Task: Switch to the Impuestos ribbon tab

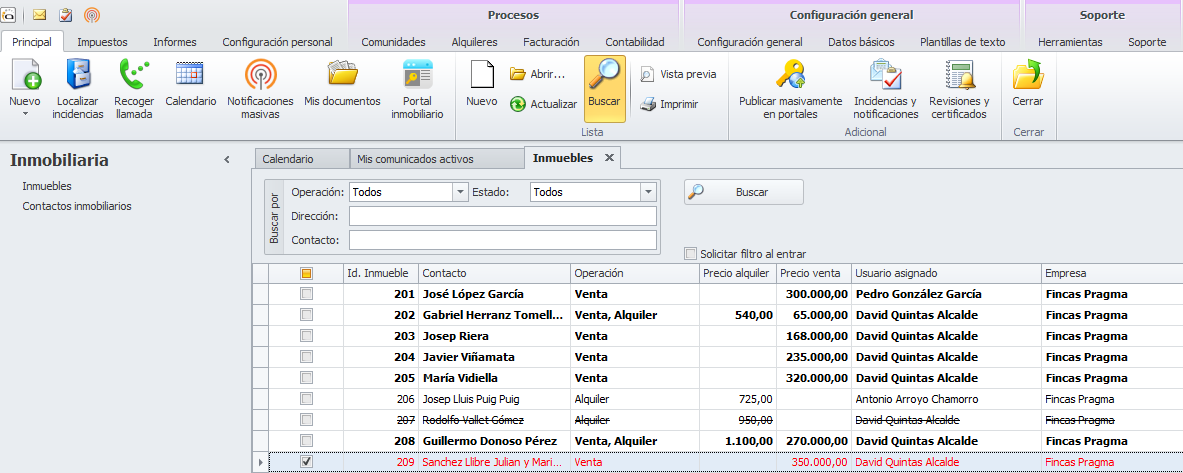Action: [x=103, y=42]
